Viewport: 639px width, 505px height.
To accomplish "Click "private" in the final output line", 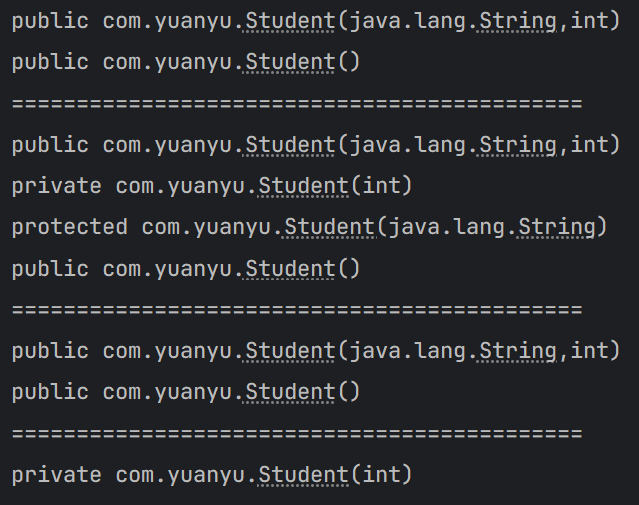I will tap(56, 474).
